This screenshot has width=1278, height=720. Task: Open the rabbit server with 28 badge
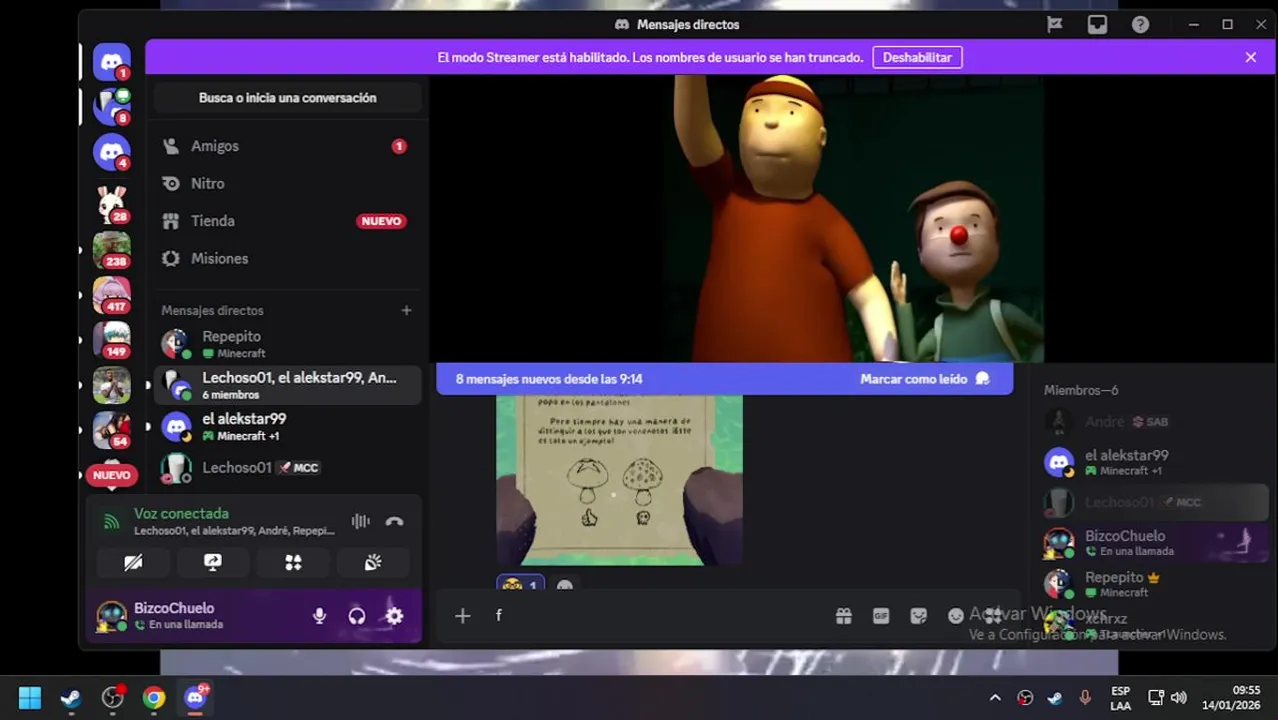click(111, 204)
